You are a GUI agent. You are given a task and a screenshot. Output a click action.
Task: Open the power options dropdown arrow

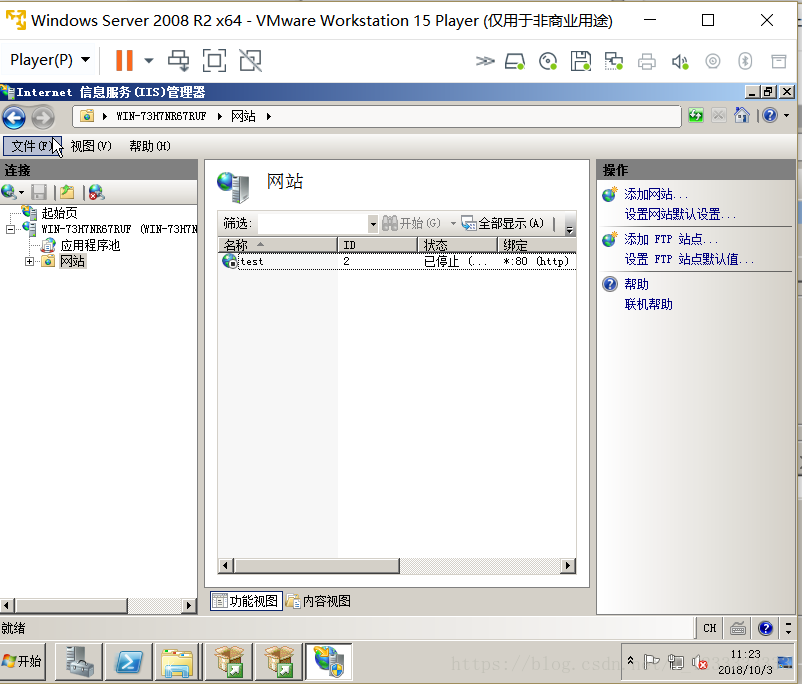click(x=149, y=60)
